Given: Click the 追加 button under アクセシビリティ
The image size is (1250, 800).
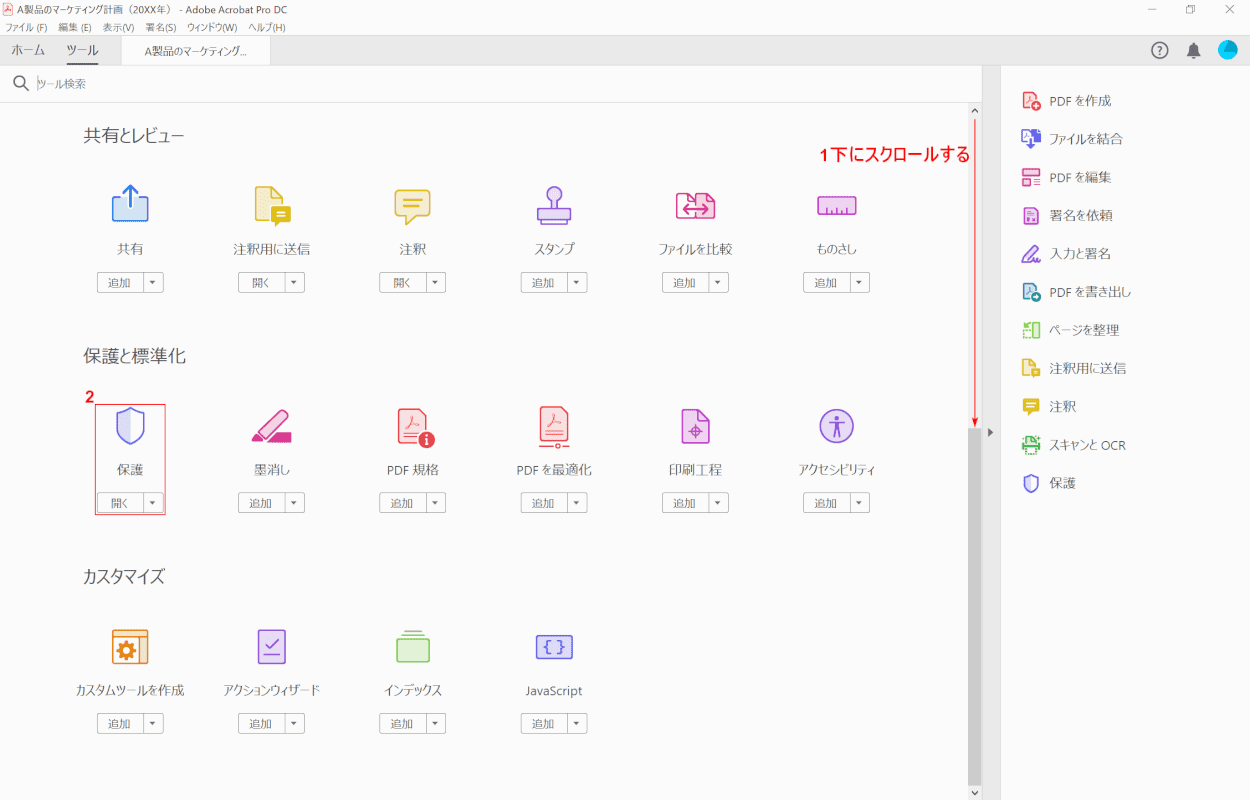Looking at the screenshot, I should (x=826, y=503).
